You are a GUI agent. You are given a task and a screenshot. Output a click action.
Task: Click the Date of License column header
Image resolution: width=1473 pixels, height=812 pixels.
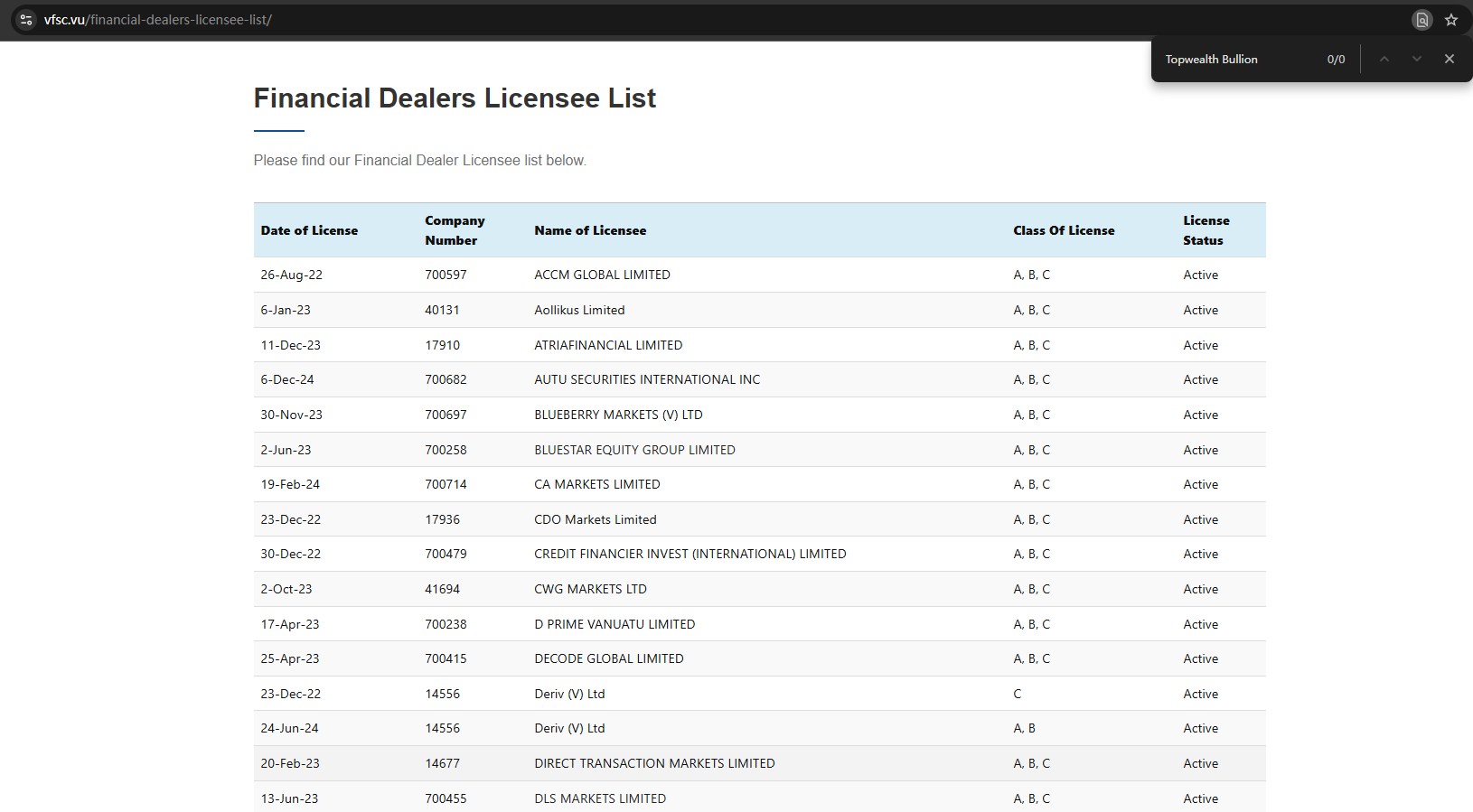pos(309,230)
